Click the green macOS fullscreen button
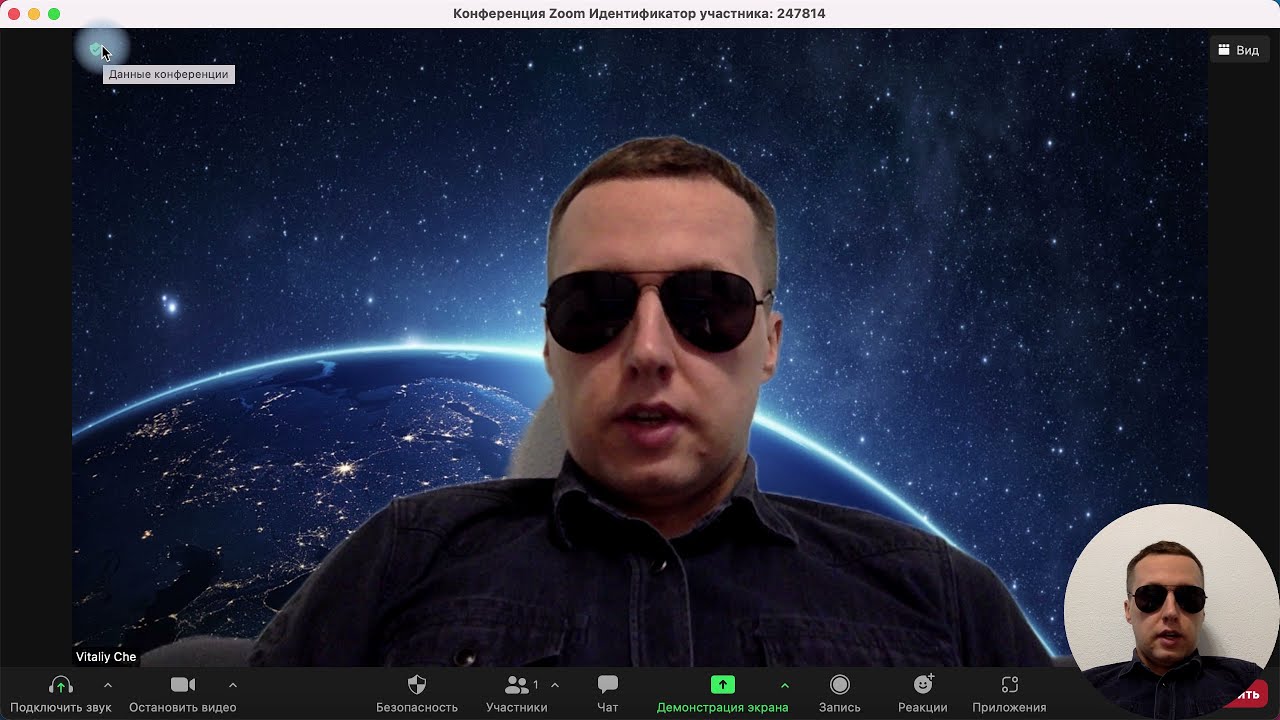Viewport: 1280px width, 720px height. [54, 14]
